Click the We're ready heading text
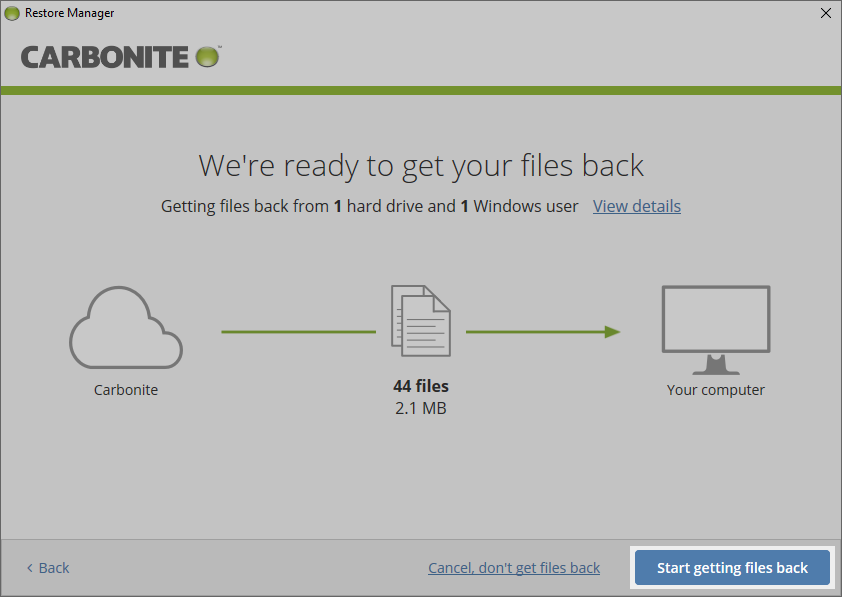This screenshot has width=842, height=597. coord(421,165)
